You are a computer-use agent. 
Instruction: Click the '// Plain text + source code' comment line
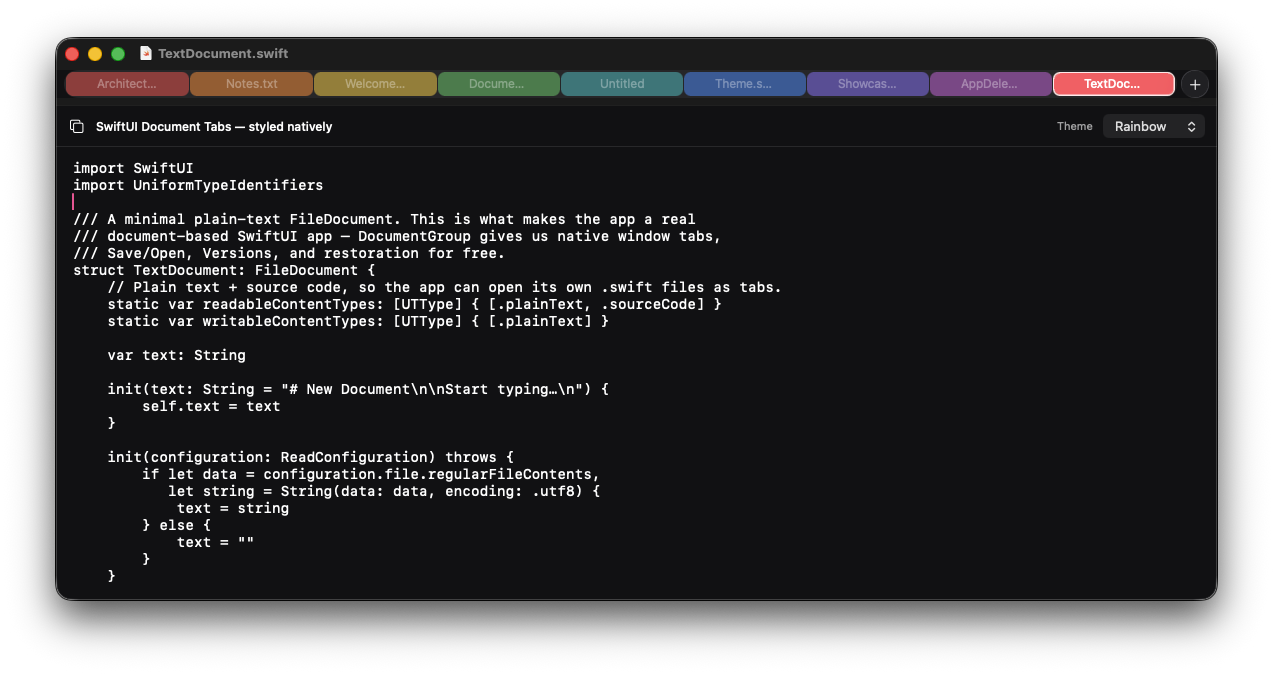444,287
